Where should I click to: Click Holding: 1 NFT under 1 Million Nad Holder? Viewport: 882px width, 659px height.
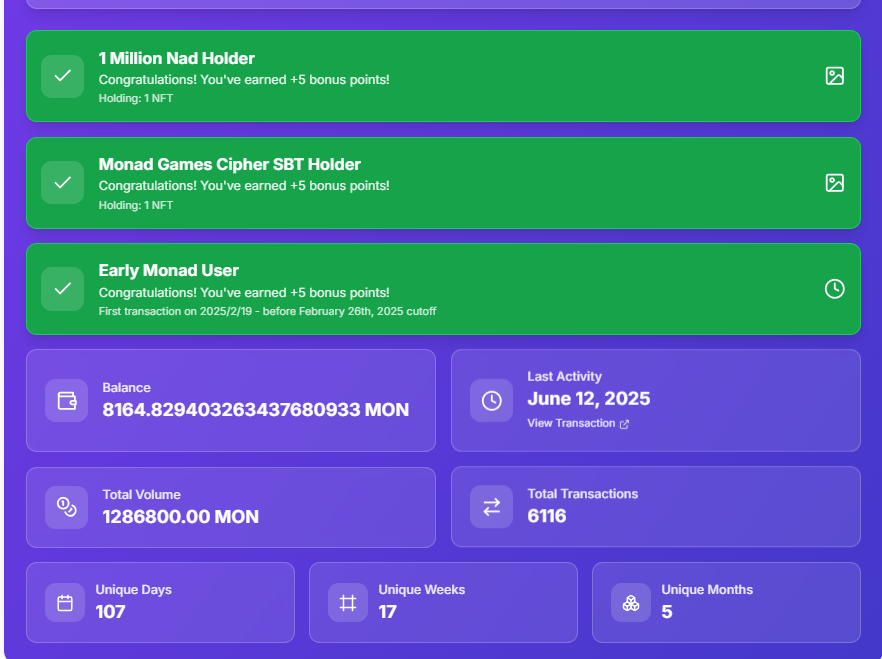pyautogui.click(x=136, y=98)
